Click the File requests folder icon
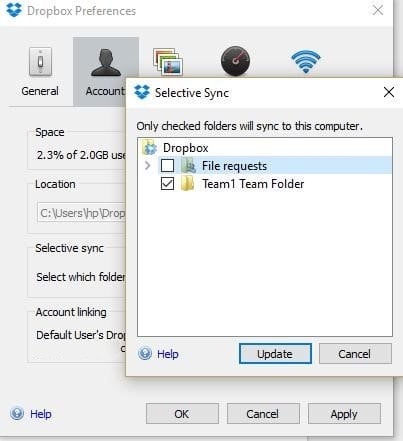Image resolution: width=403 pixels, height=441 pixels. tap(188, 166)
